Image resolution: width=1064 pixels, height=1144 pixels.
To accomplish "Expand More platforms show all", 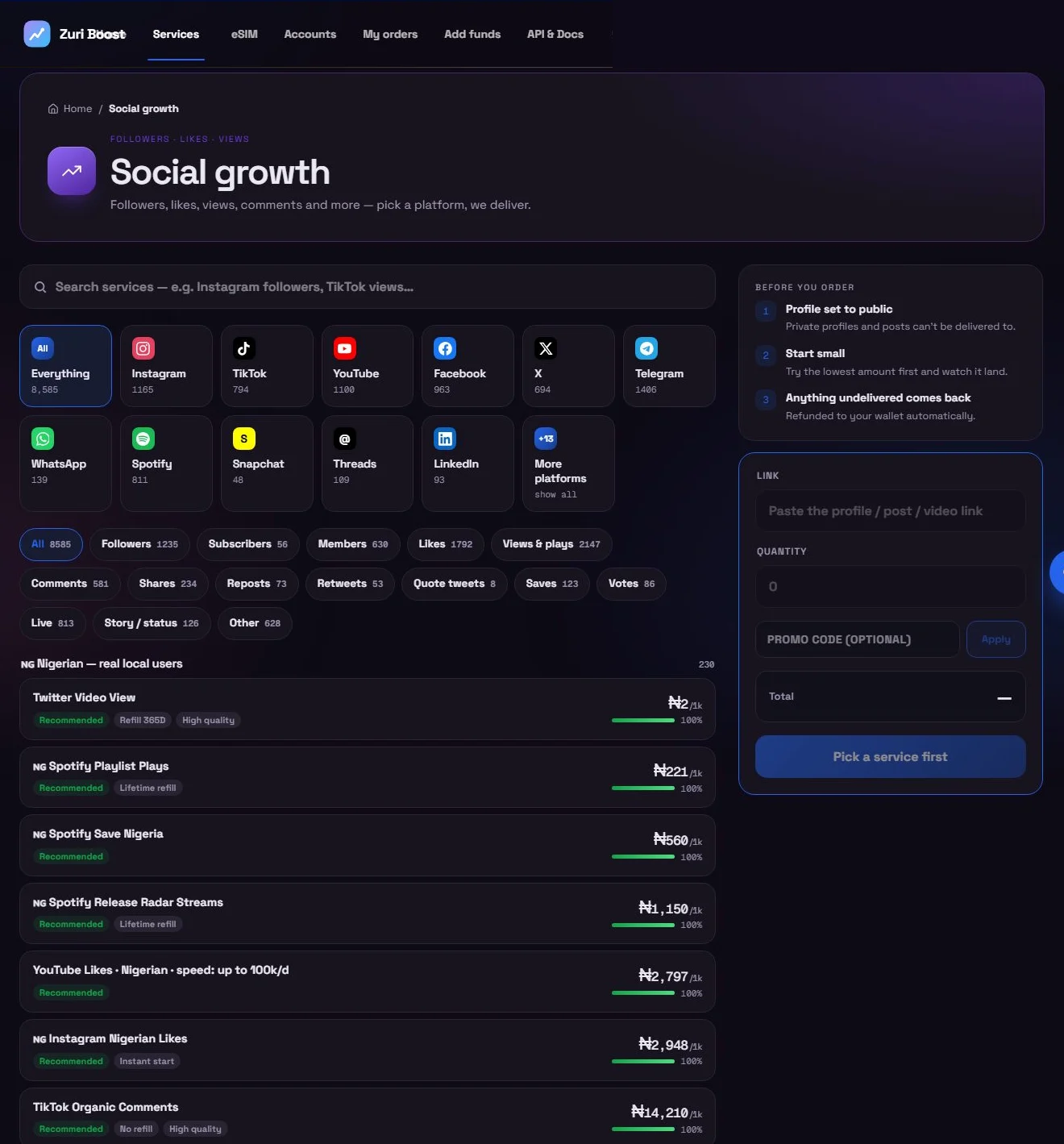I will click(568, 464).
